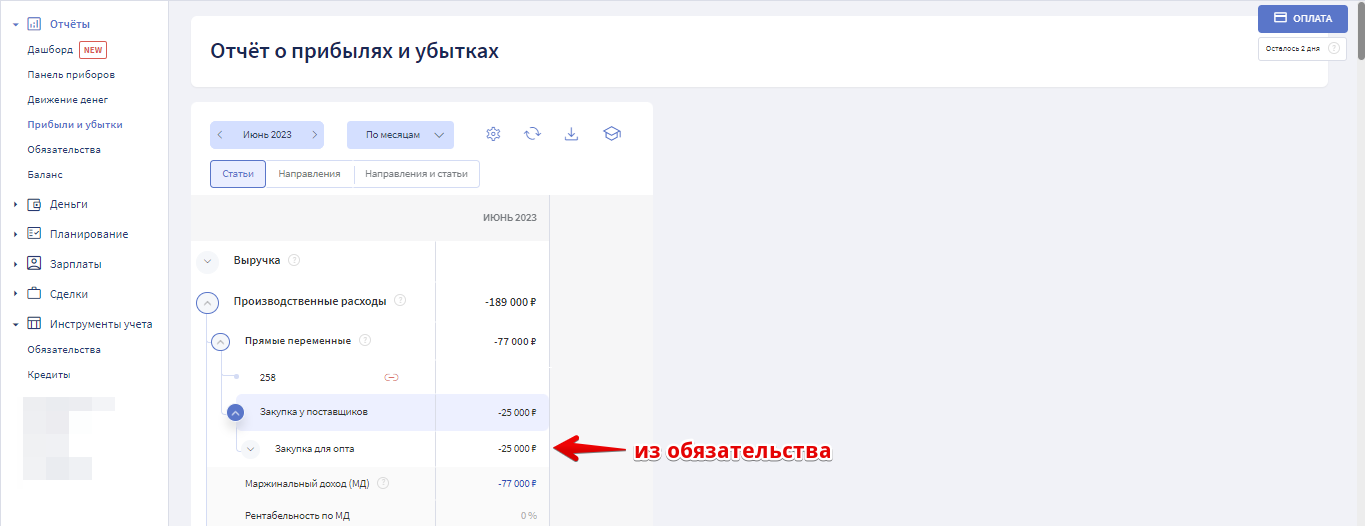
Task: Click -25 000 ₽ in Закупка у поставщиков
Action: (517, 412)
